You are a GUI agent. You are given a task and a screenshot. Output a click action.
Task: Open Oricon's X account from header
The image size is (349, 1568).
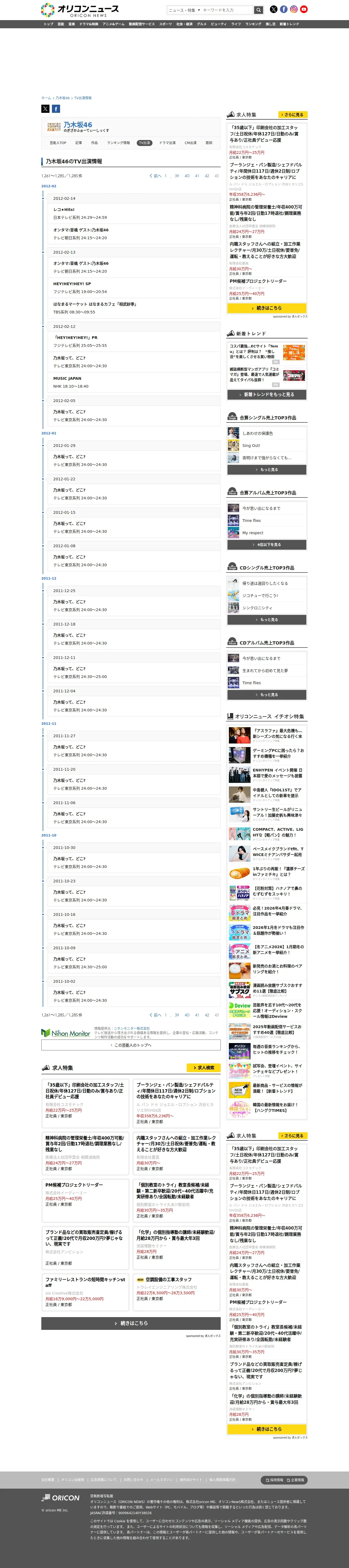pyautogui.click(x=273, y=10)
